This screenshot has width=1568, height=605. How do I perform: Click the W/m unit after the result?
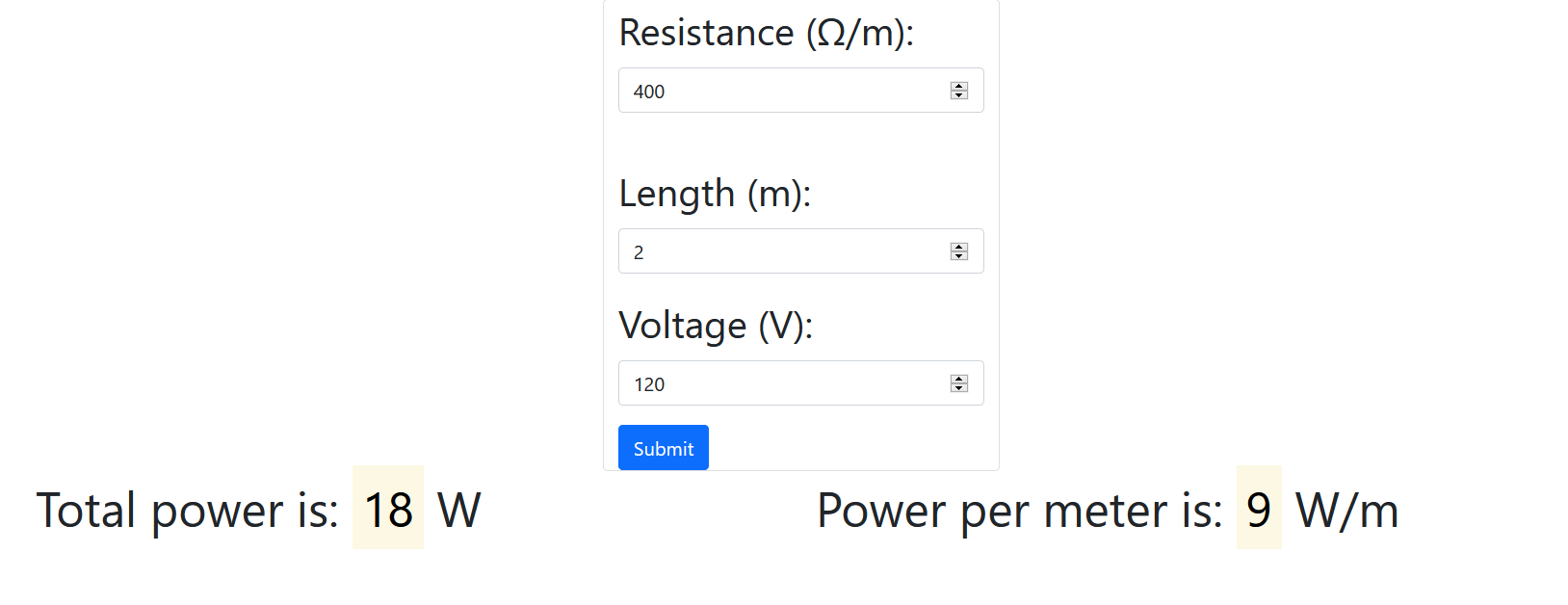tap(1346, 511)
